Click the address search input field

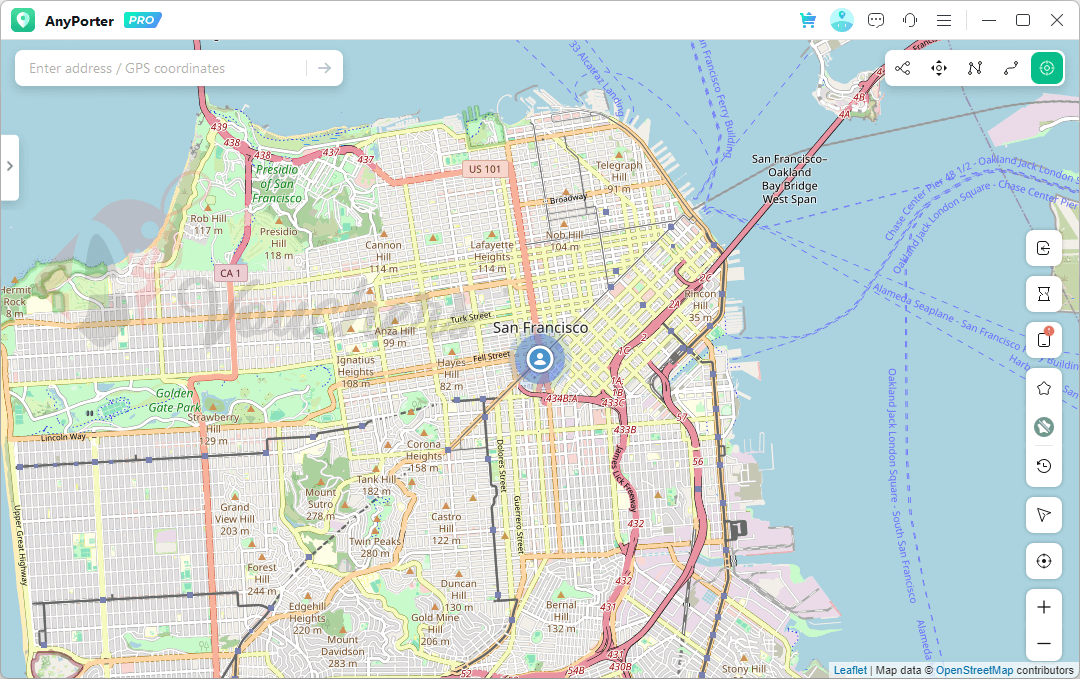pos(160,68)
